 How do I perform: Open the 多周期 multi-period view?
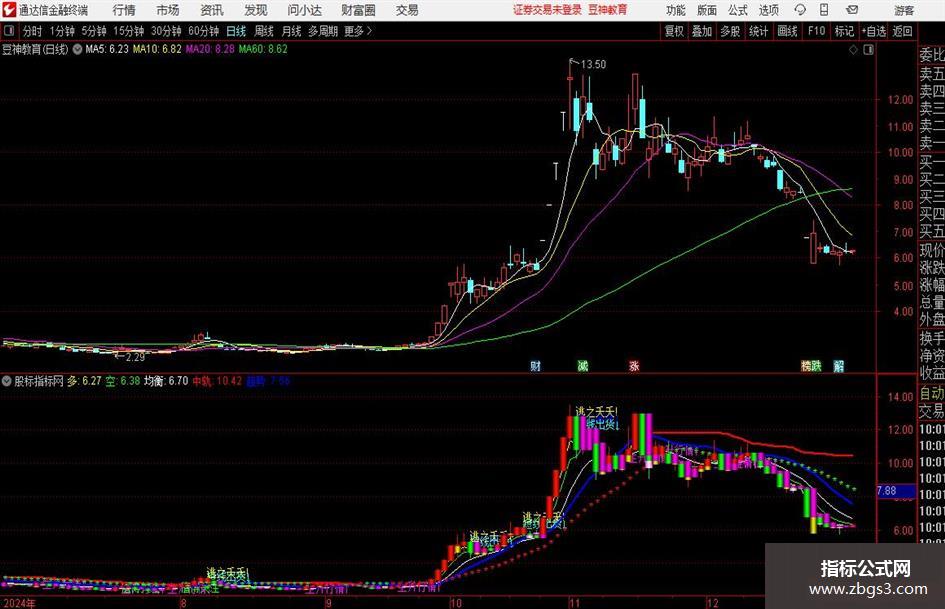click(323, 31)
